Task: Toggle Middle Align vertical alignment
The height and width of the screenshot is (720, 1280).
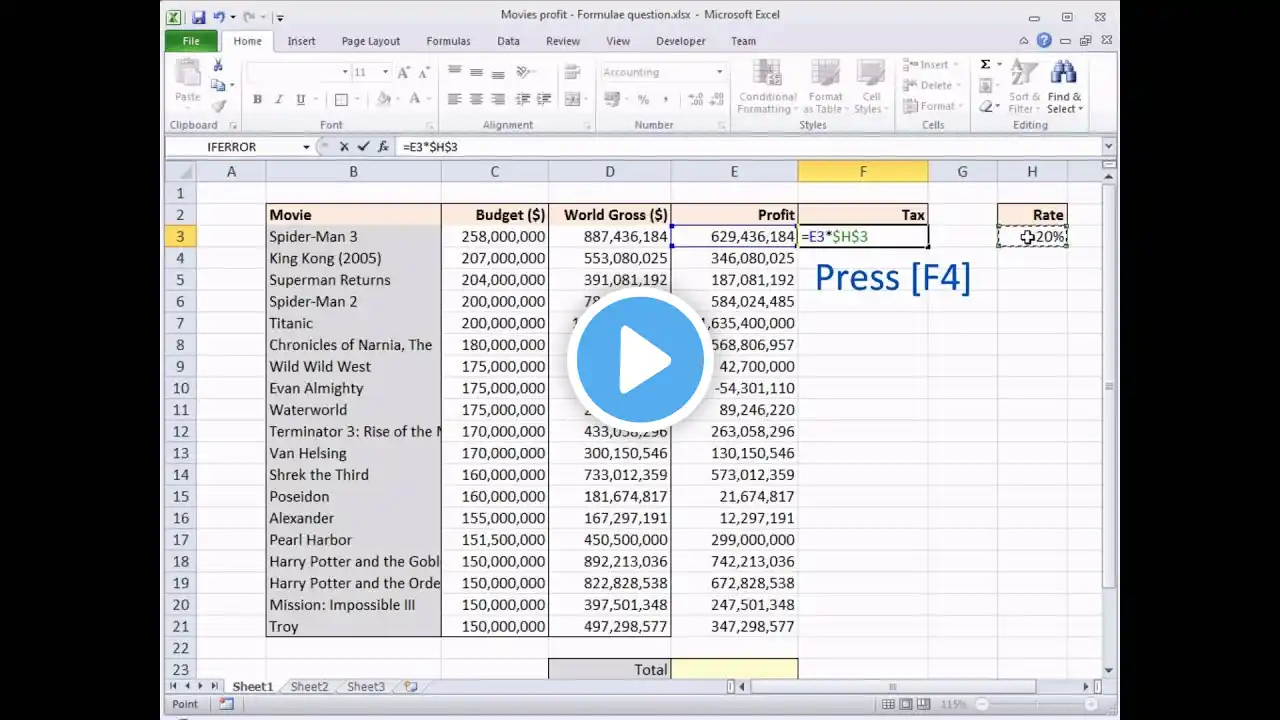Action: [476, 72]
